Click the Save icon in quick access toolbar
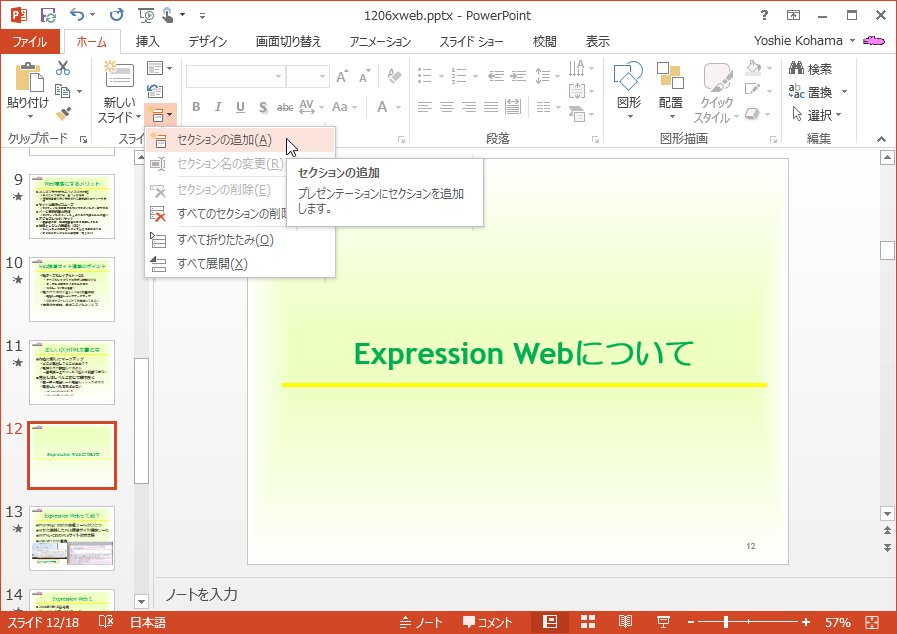The width and height of the screenshot is (897, 634). [48, 15]
